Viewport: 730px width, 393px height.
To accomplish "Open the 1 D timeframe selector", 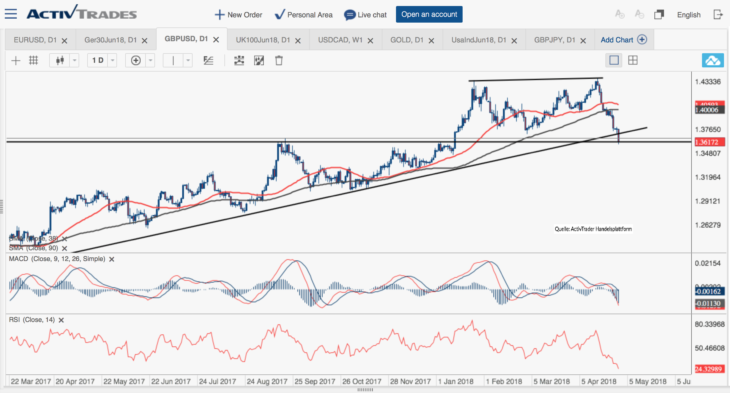I will pos(101,61).
